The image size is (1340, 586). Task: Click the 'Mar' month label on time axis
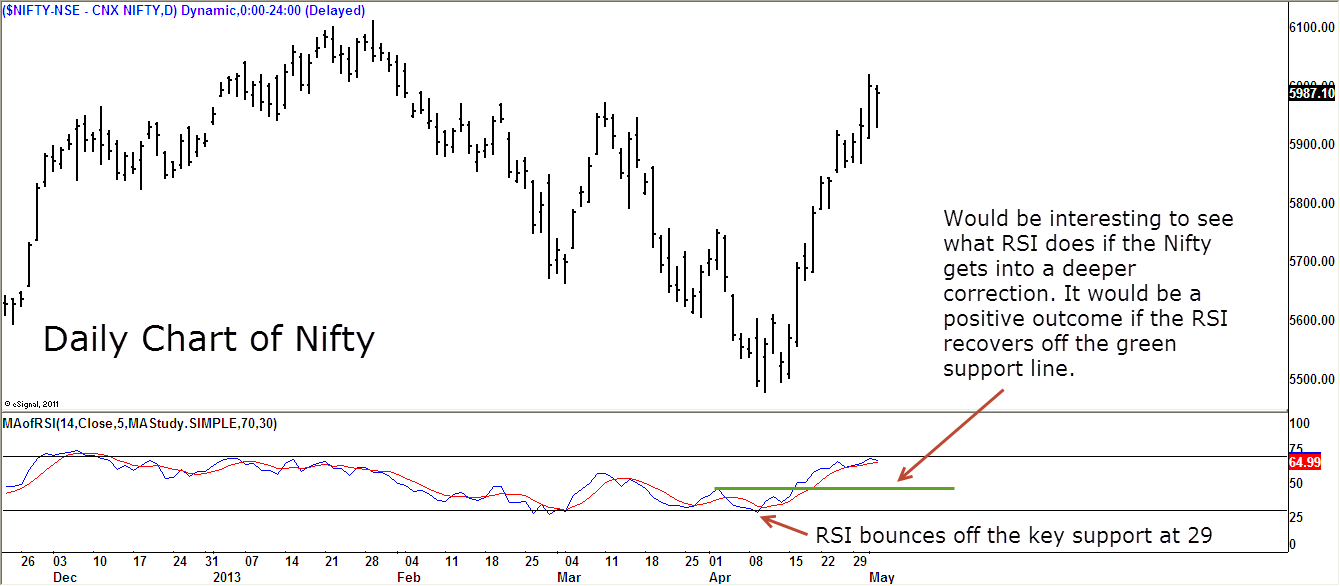[x=568, y=577]
